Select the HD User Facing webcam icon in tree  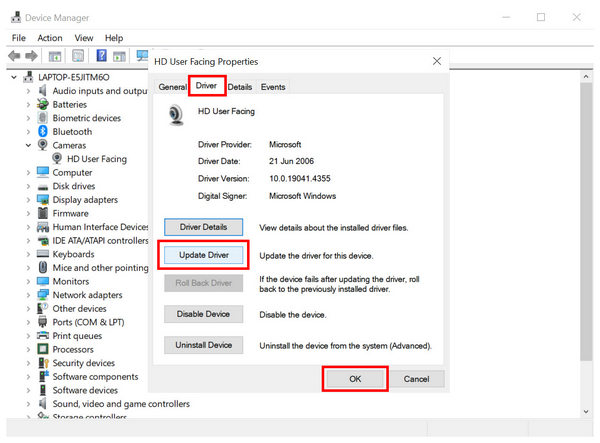coord(58,159)
